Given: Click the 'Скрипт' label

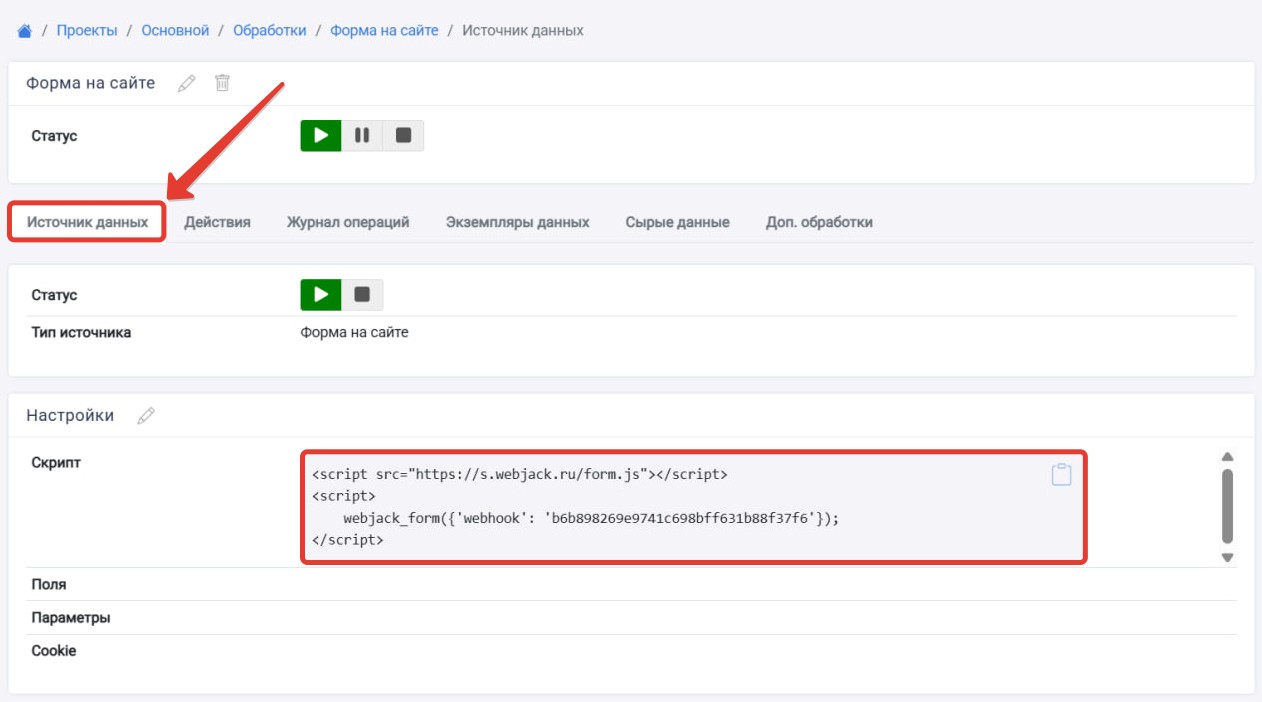Looking at the screenshot, I should coord(56,463).
